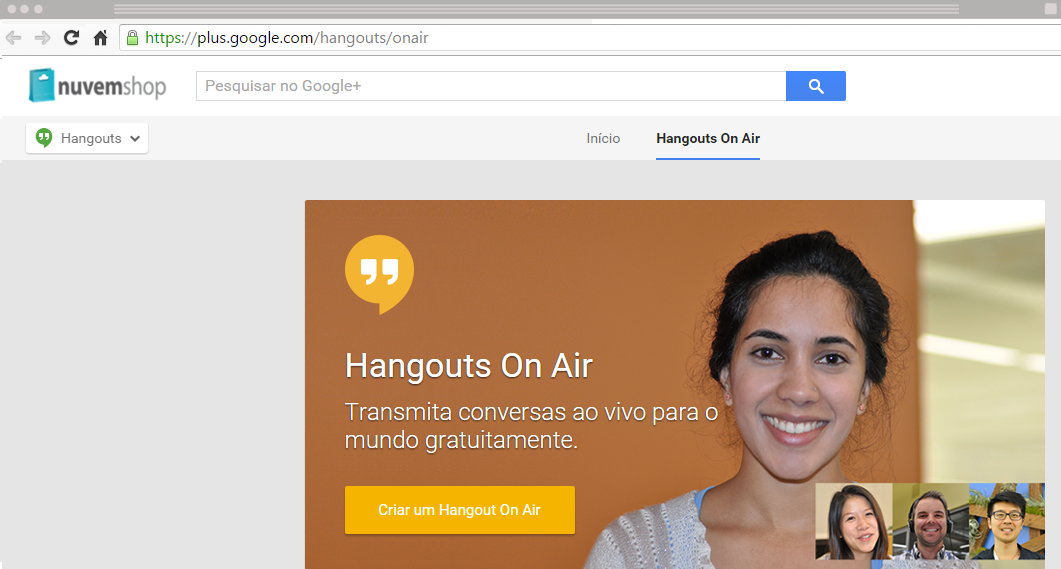Viewport: 1061px width, 569px height.
Task: Click the nuvemshop logo
Action: pos(97,85)
